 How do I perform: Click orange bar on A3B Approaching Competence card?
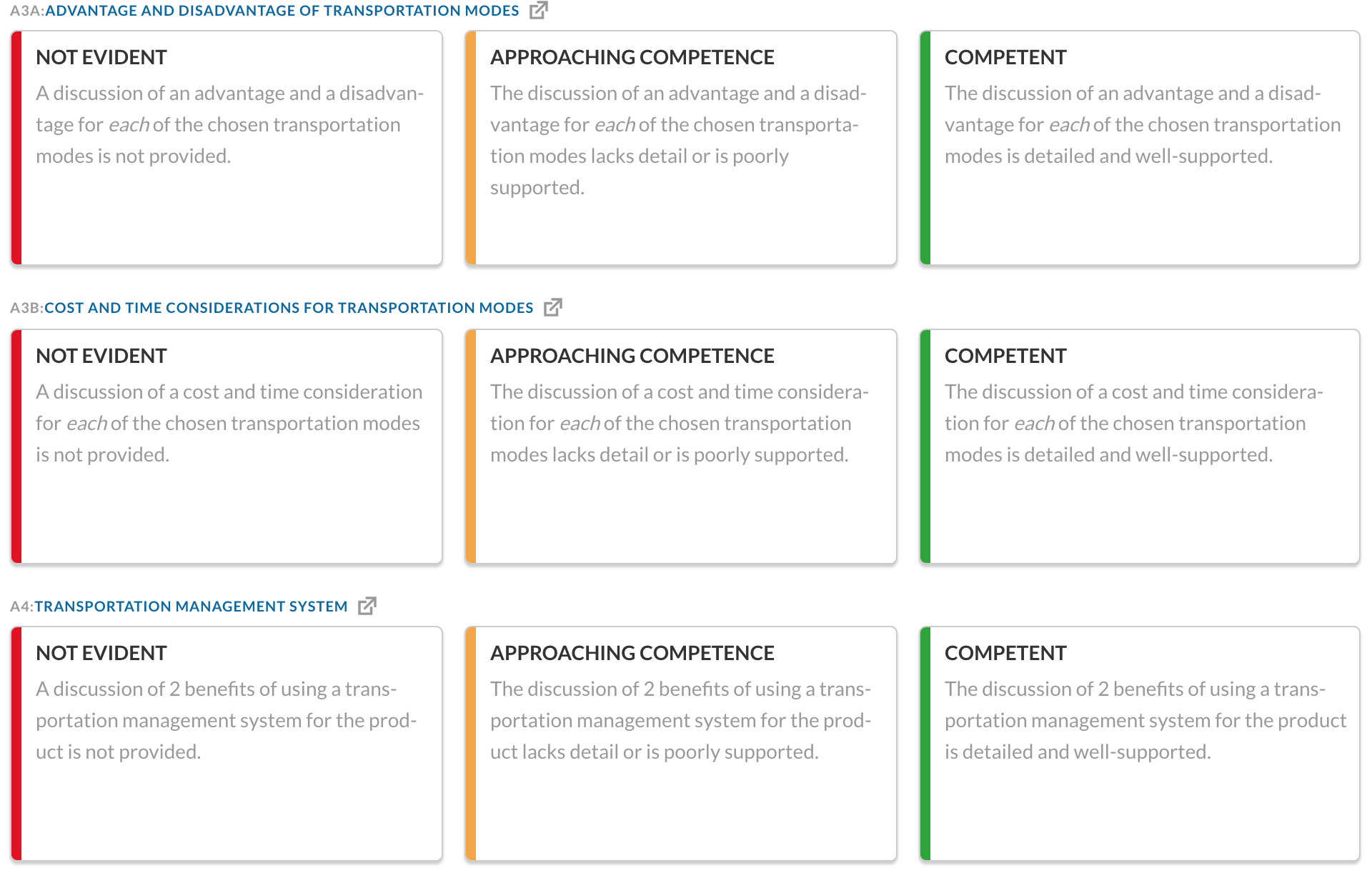click(471, 447)
